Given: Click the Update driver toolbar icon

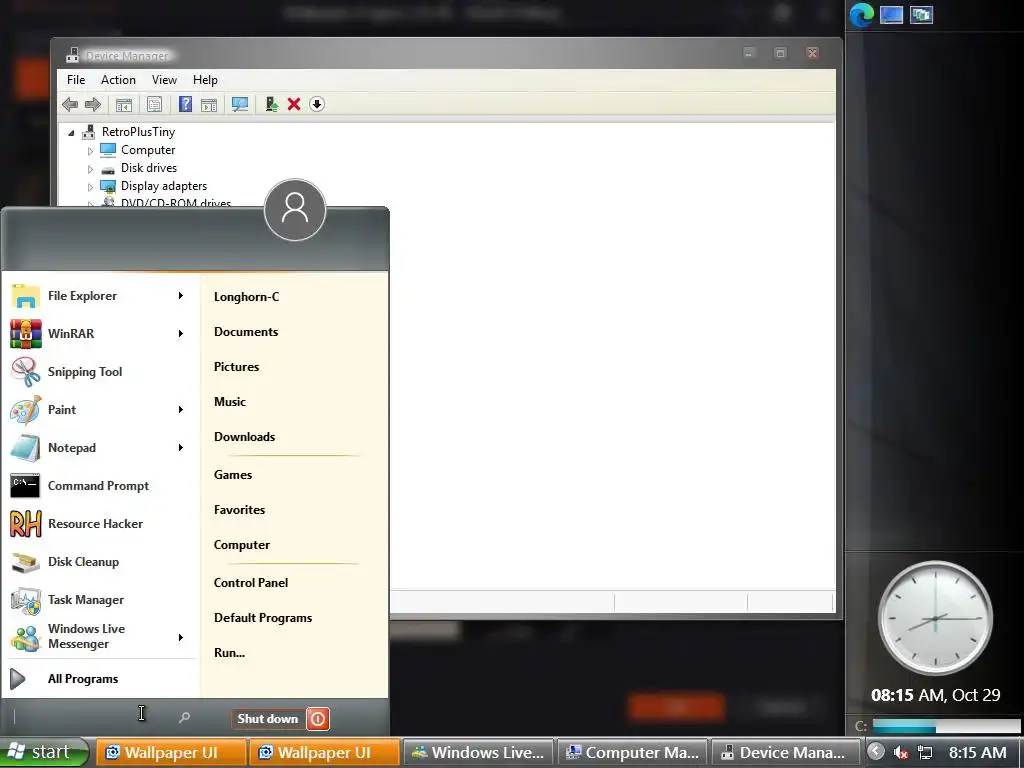Looking at the screenshot, I should click(x=272, y=104).
